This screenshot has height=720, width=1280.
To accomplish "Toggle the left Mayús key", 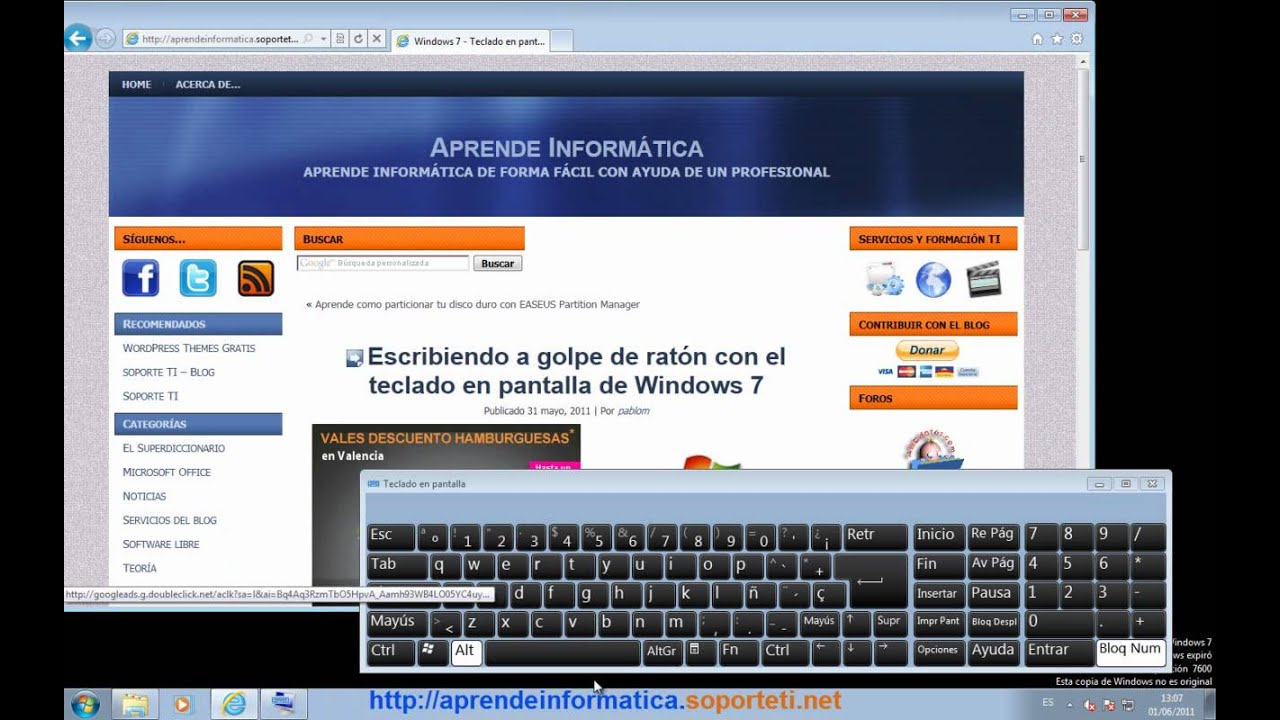I will (397, 623).
